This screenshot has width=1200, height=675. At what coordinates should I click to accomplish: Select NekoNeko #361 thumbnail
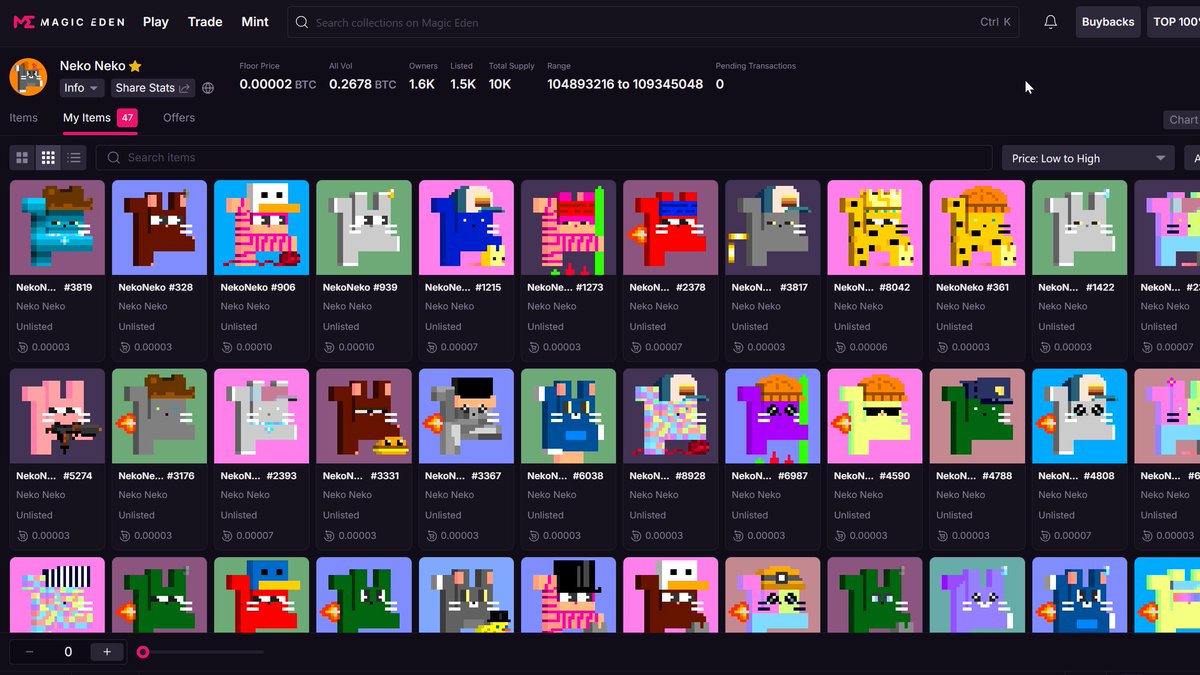coord(977,227)
